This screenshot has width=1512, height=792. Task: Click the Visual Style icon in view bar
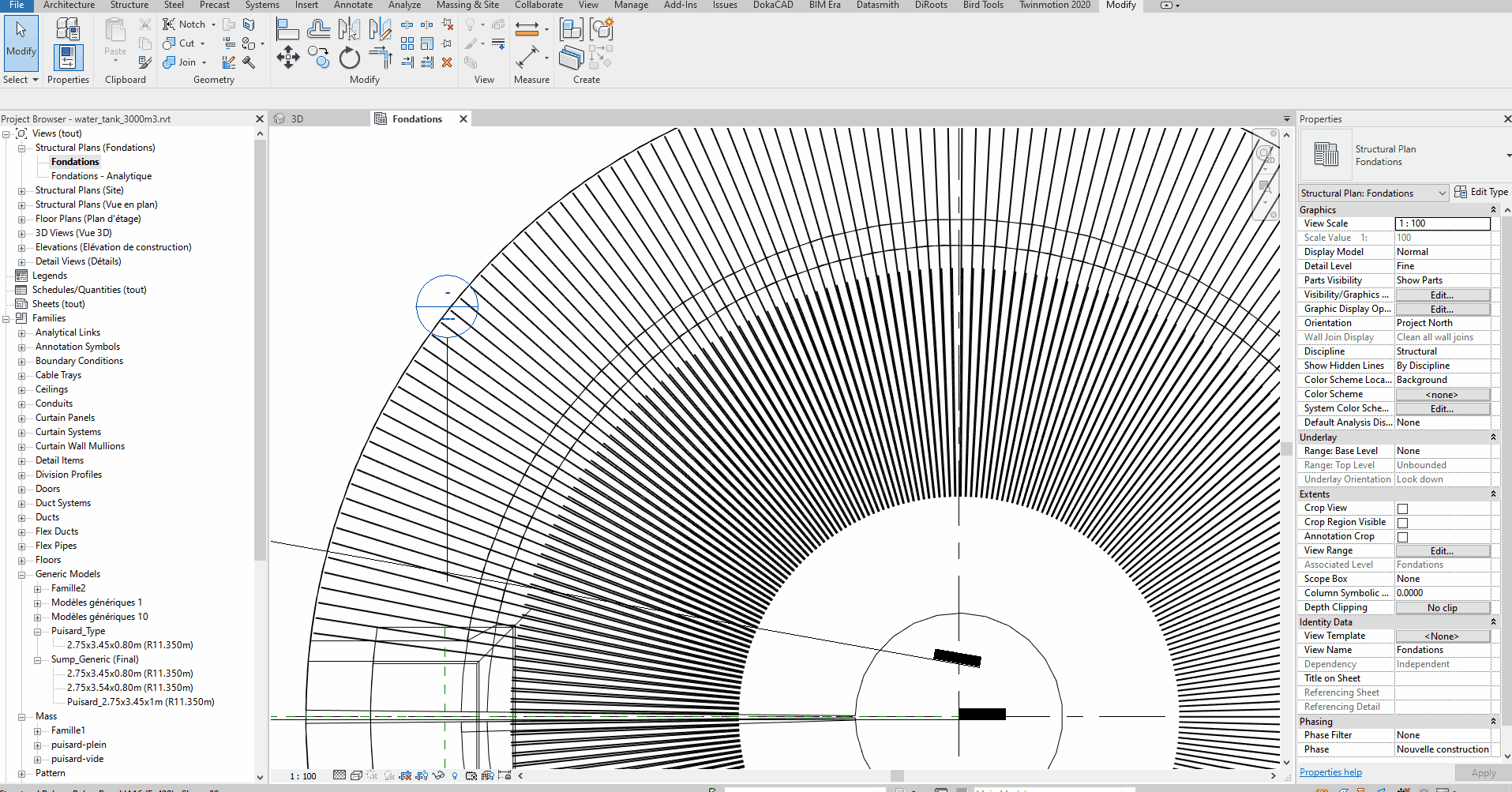click(356, 775)
